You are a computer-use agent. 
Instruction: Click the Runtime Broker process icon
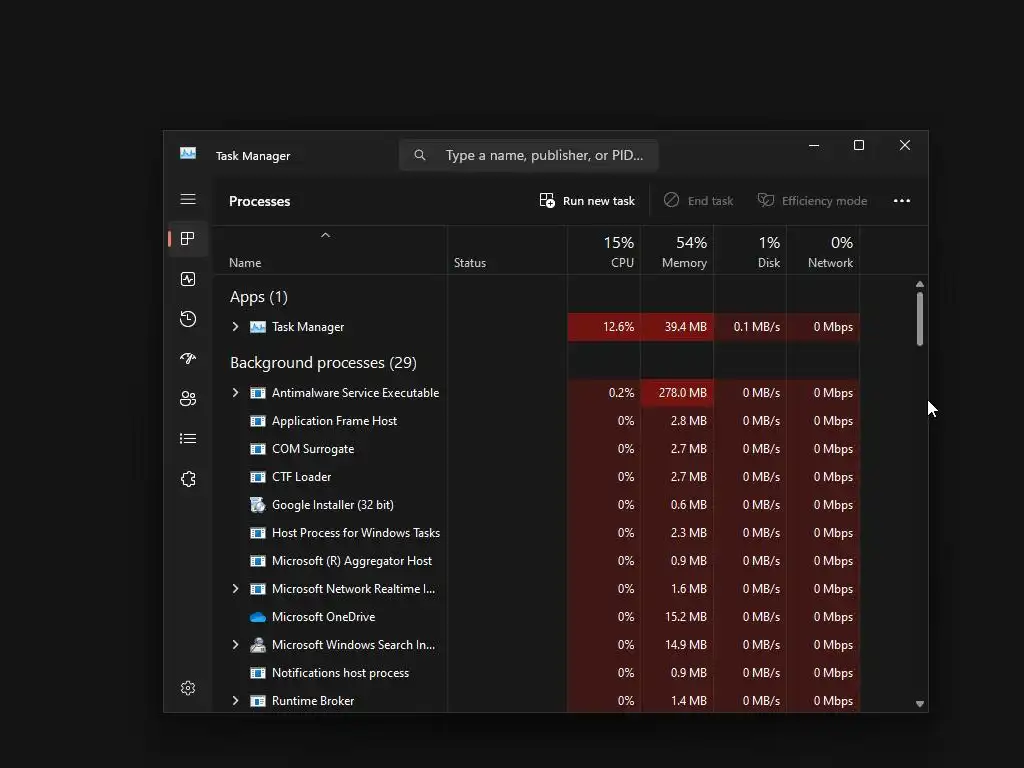click(258, 701)
